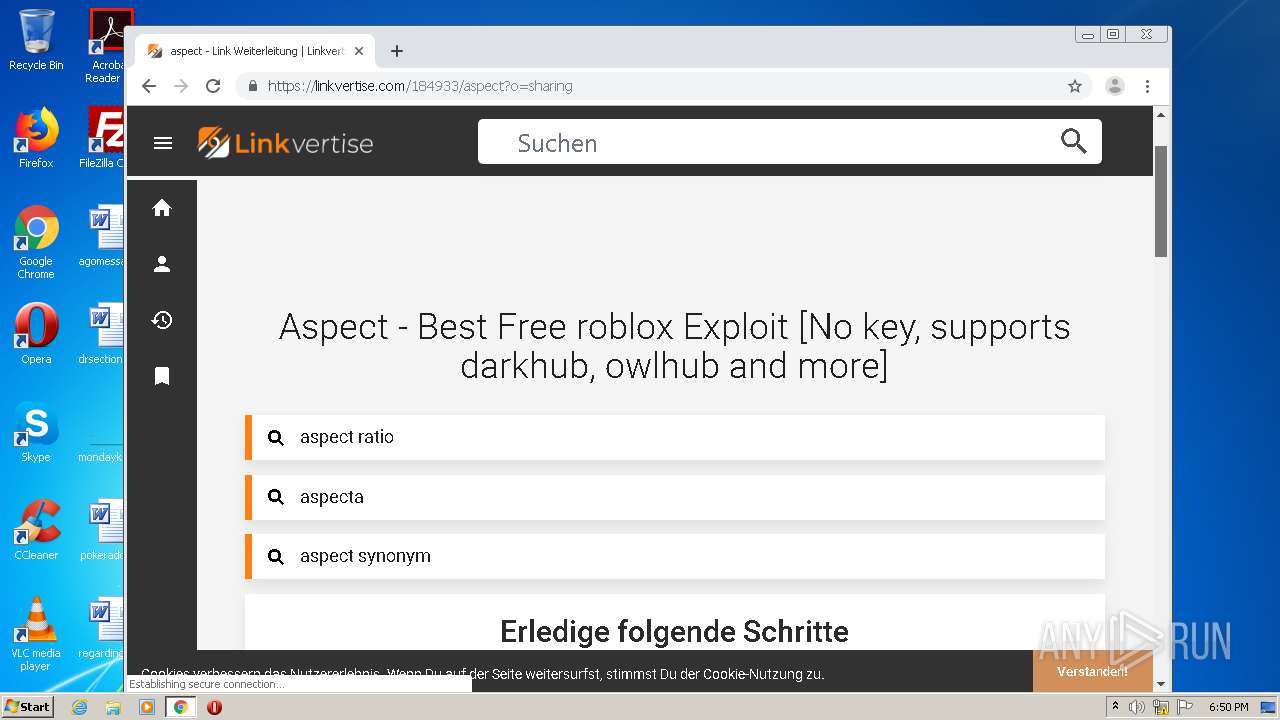Open Windows Explorer from the taskbar
The height and width of the screenshot is (720, 1280).
[x=113, y=707]
